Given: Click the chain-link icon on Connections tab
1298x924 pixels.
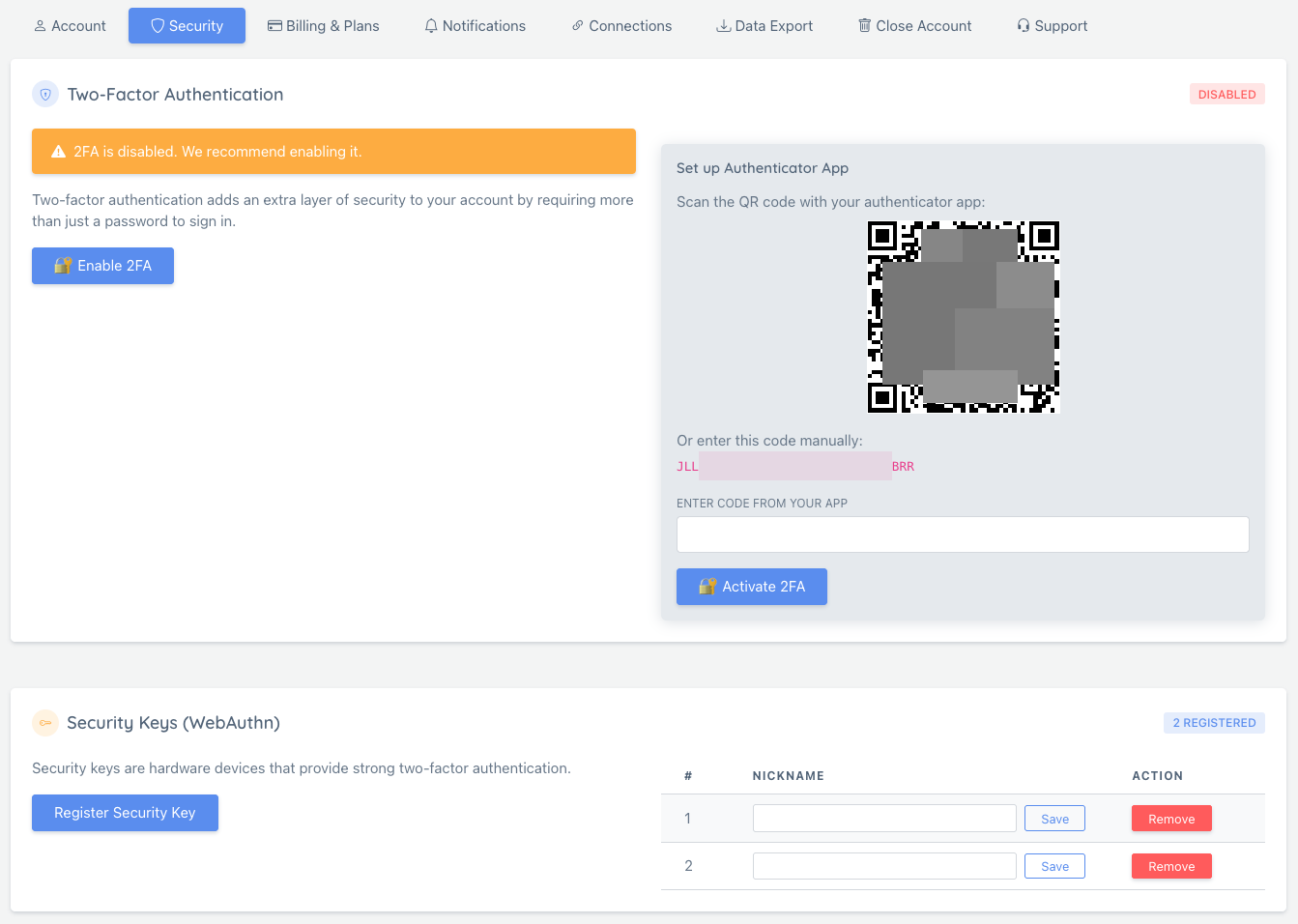Looking at the screenshot, I should pyautogui.click(x=578, y=26).
